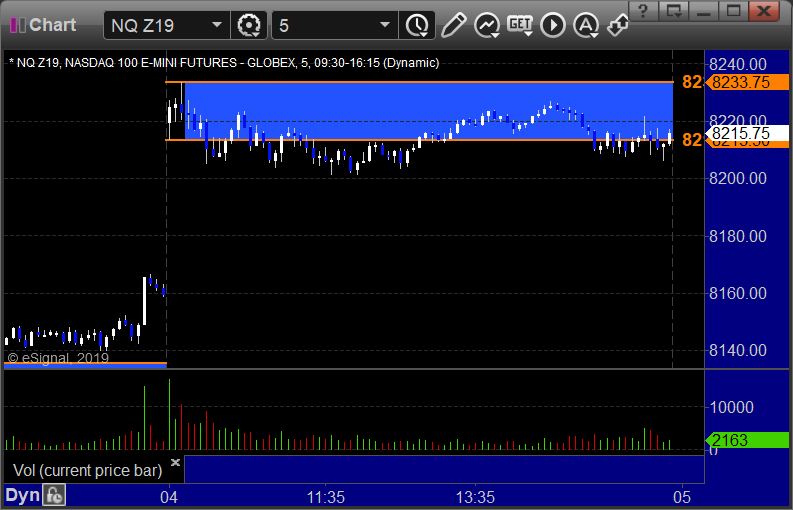Viewport: 793px width, 510px height.
Task: Click the interval field showing 5
Action: click(335, 25)
